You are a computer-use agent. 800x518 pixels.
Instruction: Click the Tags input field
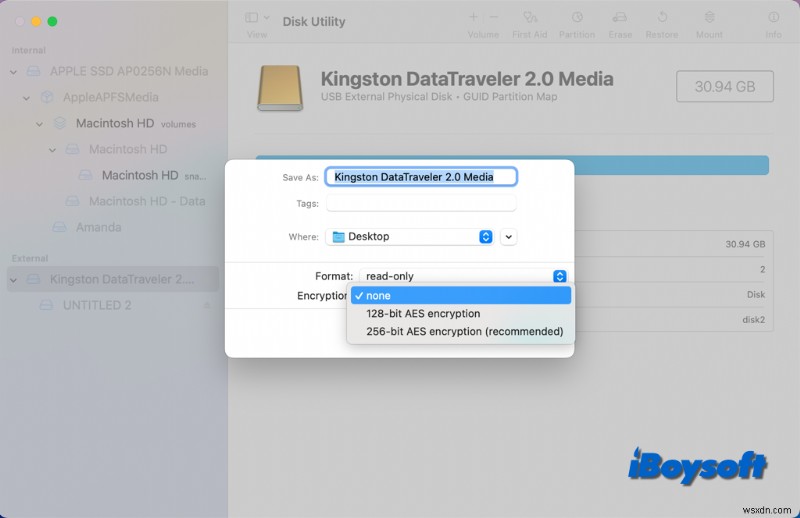(x=421, y=203)
